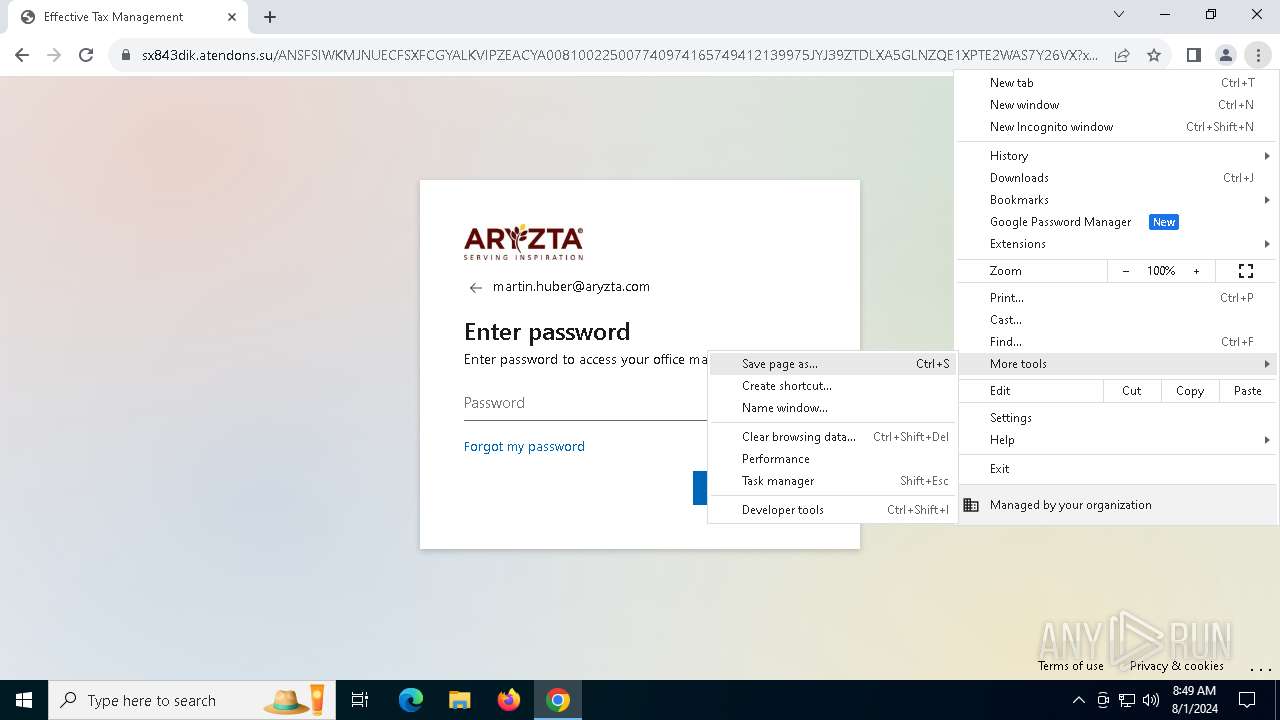Expand the More tools submenu

(x=1117, y=364)
